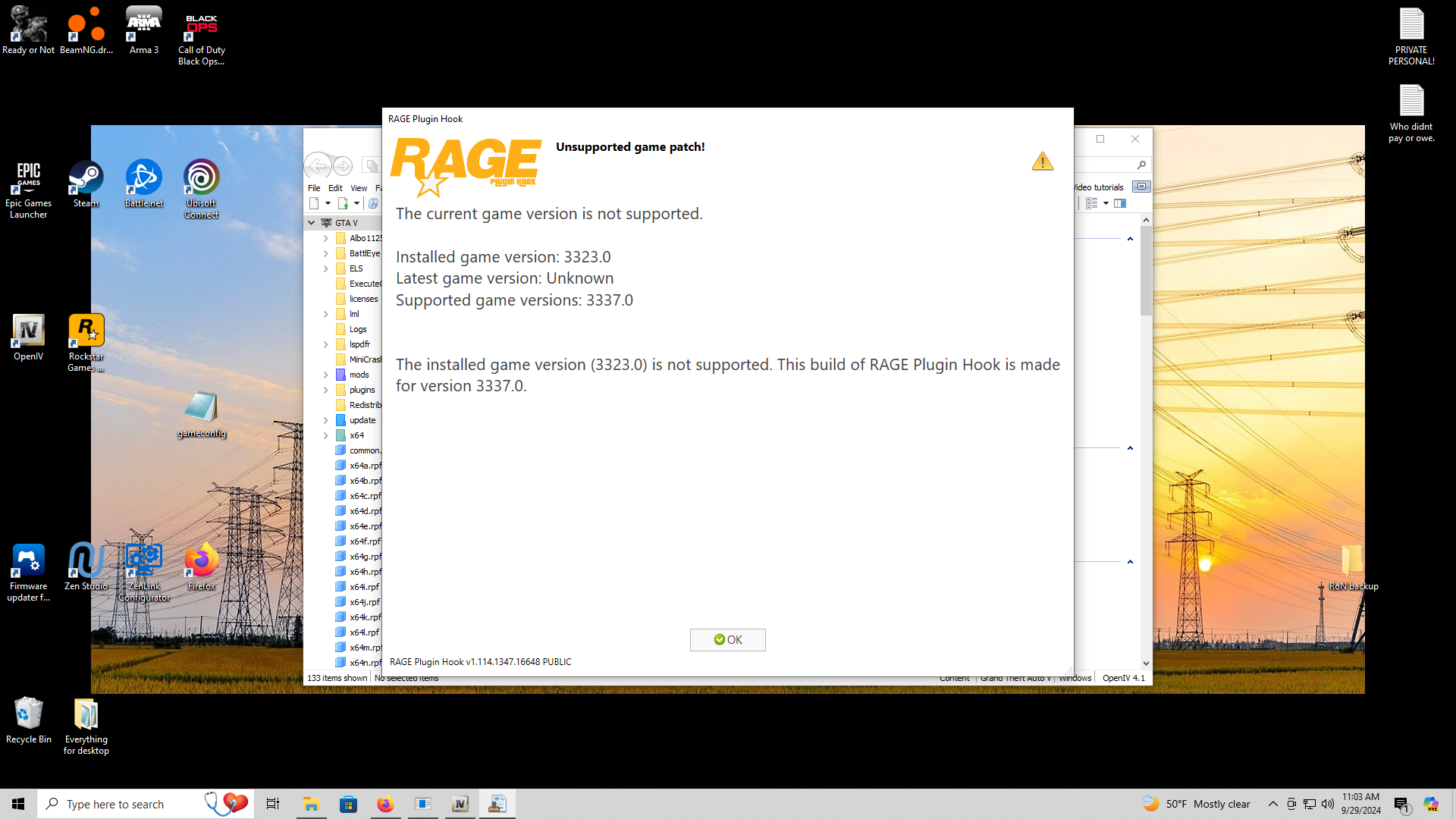Expand the mods folder in tree

[326, 375]
